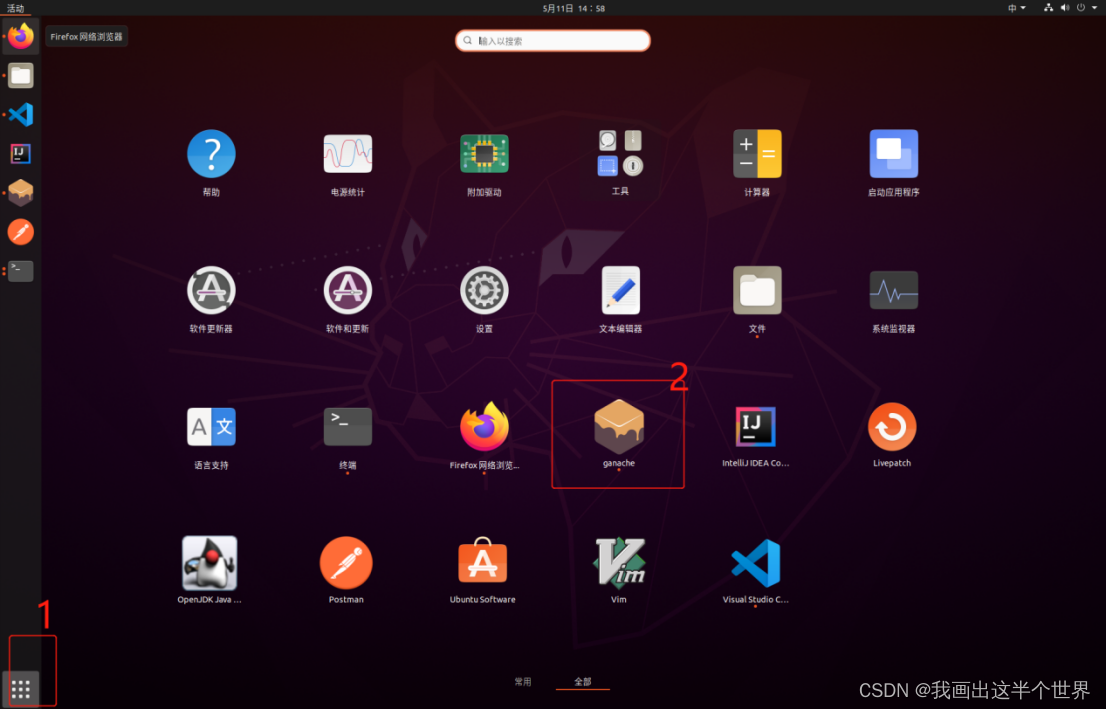1106x710 pixels.
Task: Launch 文本编辑器 text editor
Action: point(621,290)
